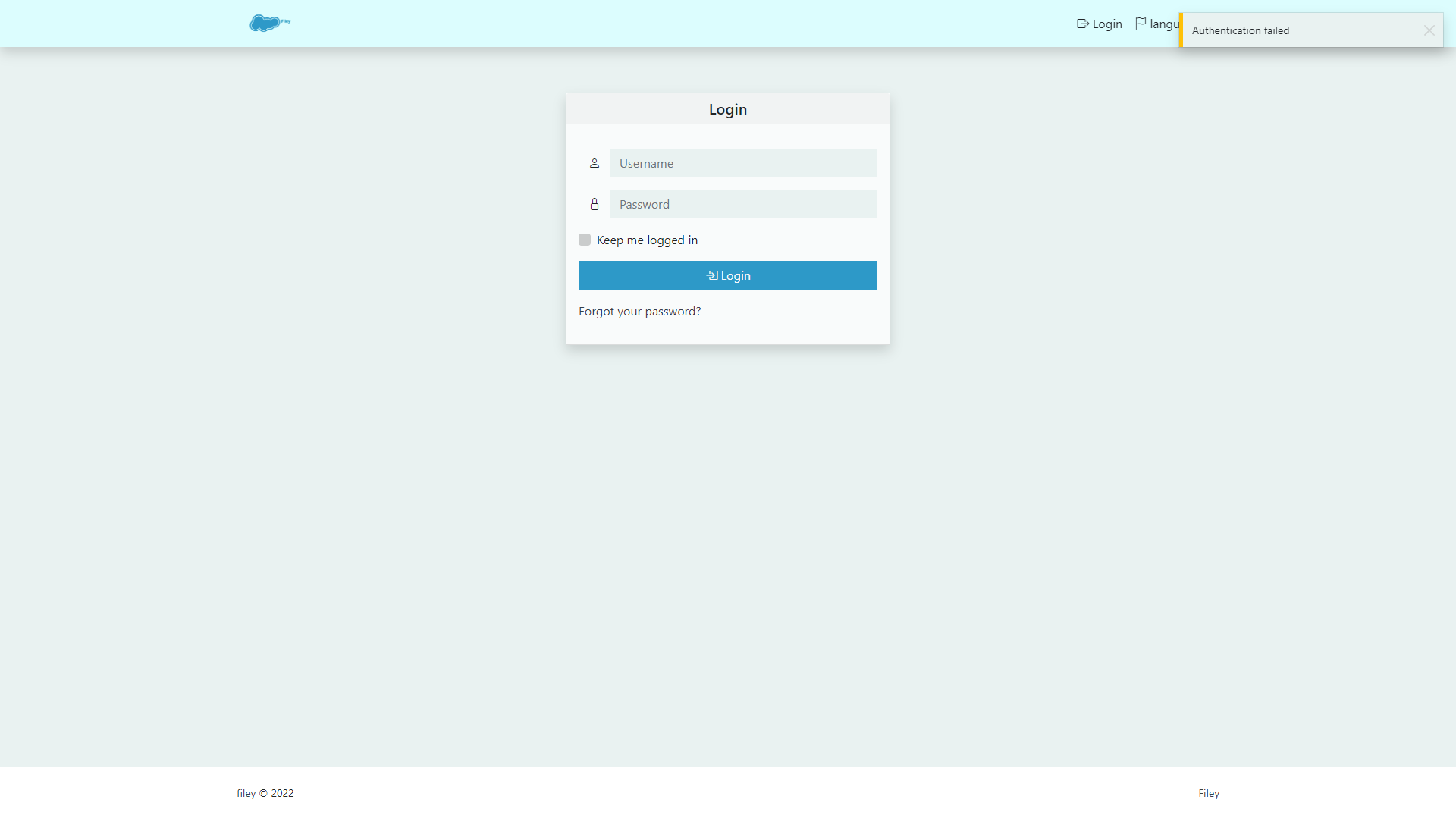Open the language dropdown menu
1456x819 pixels.
tap(1163, 24)
